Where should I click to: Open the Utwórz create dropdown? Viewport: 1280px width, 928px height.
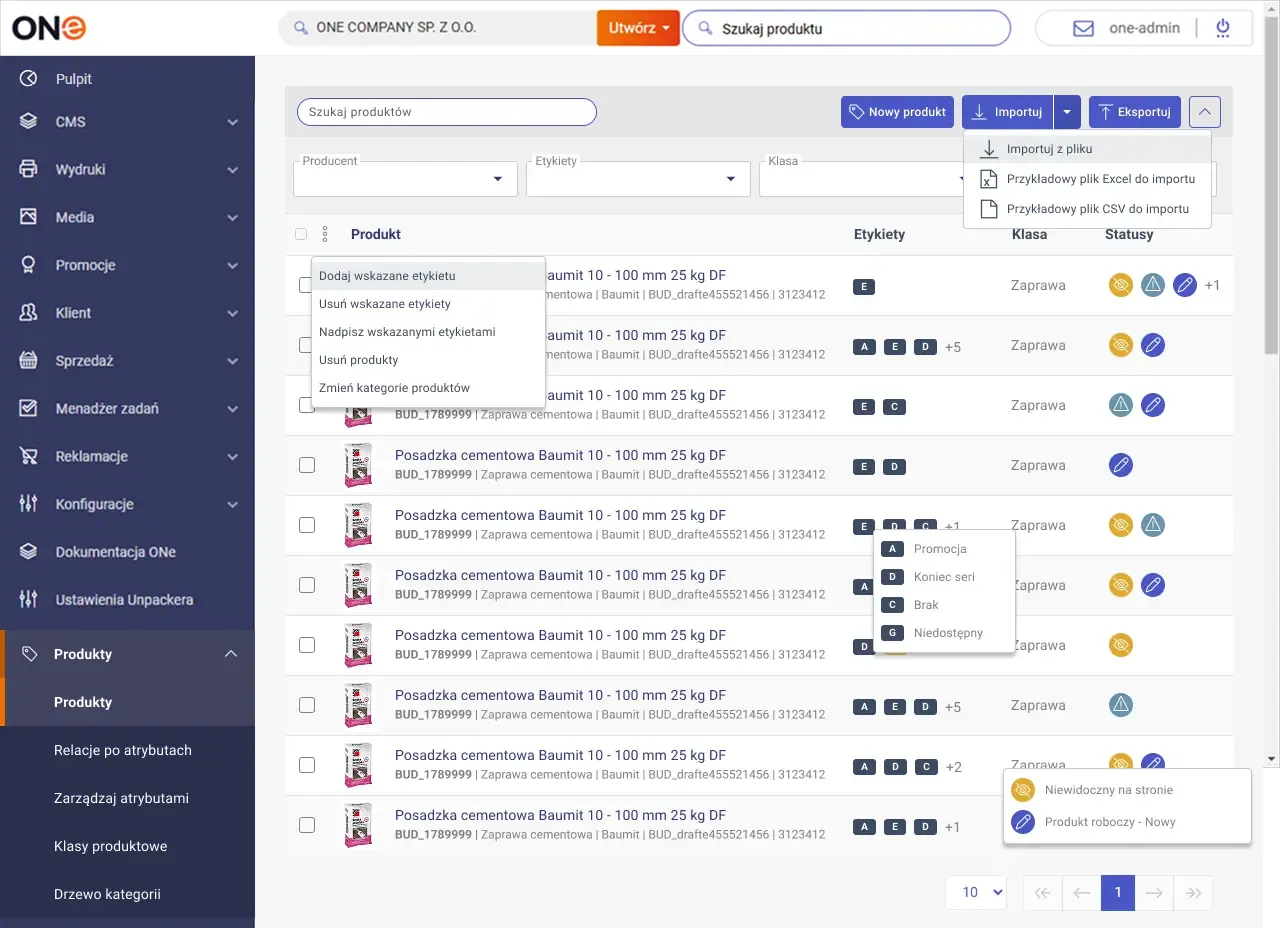coord(638,28)
